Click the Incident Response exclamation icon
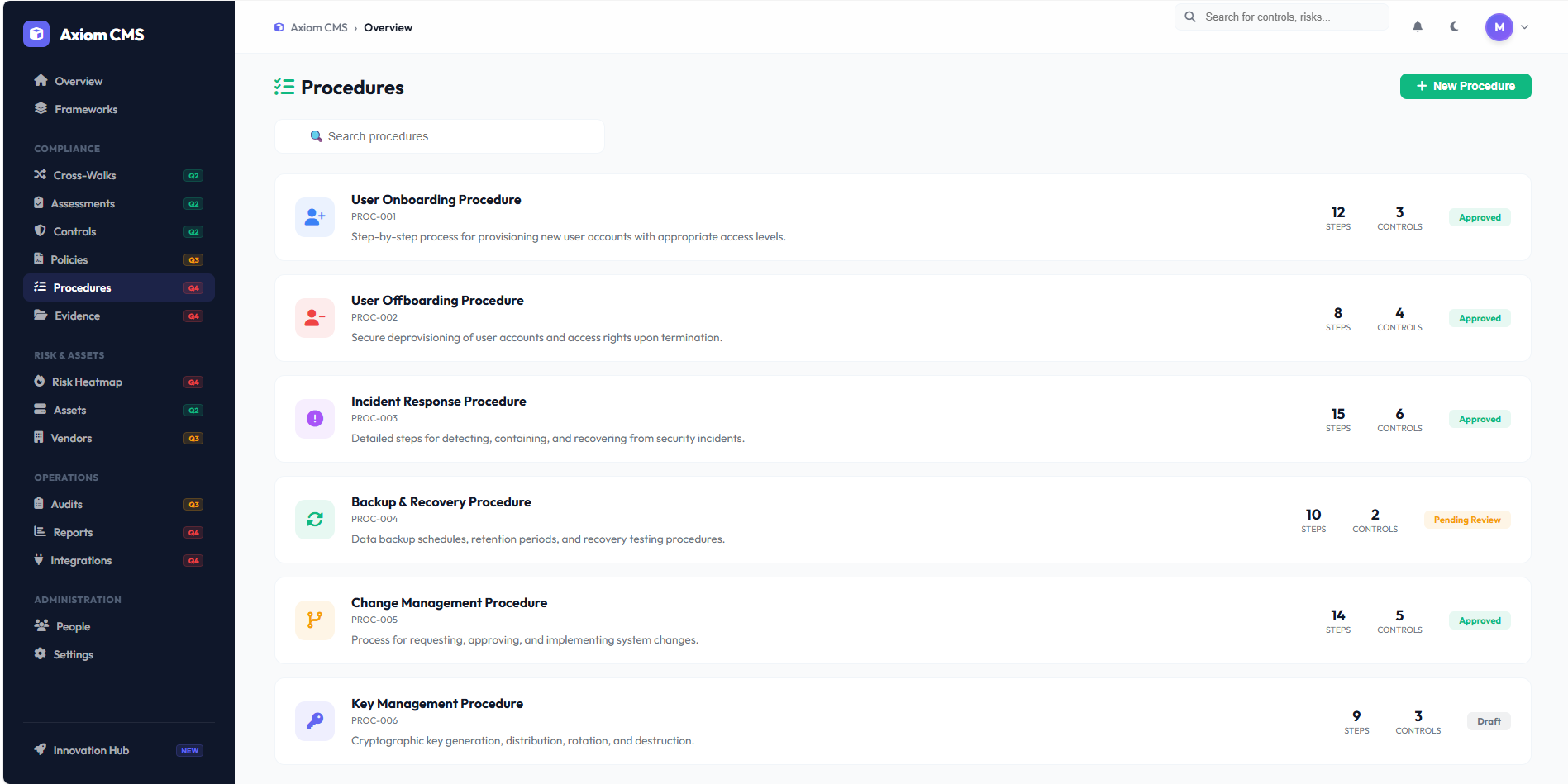1568x784 pixels. (x=315, y=419)
